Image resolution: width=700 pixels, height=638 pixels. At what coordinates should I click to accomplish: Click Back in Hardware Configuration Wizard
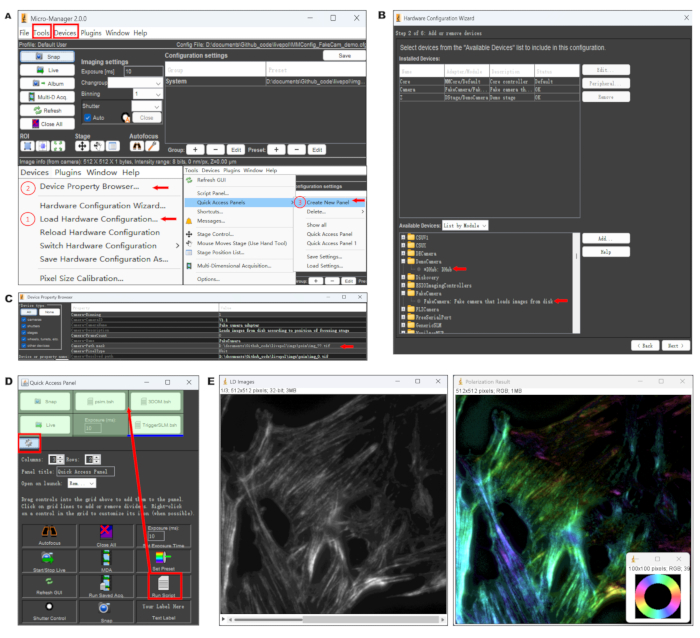[x=645, y=346]
